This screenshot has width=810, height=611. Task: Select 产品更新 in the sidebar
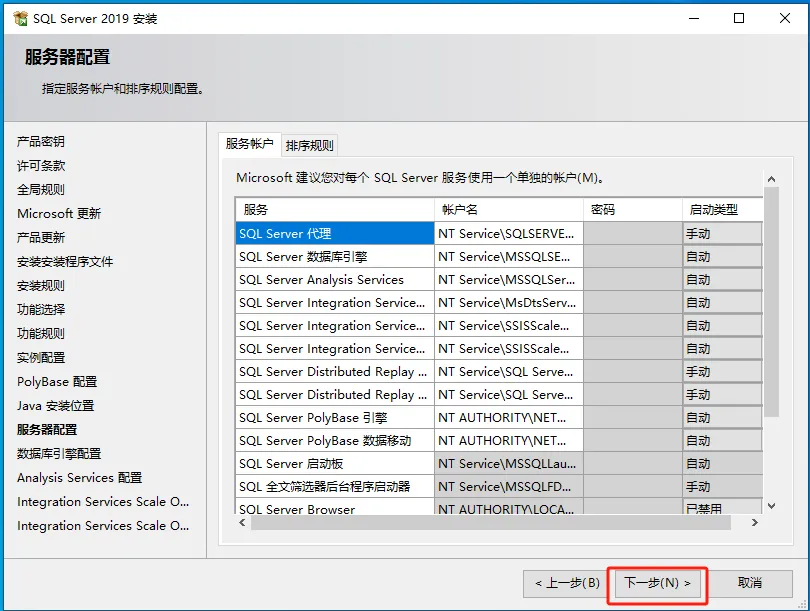(x=41, y=238)
